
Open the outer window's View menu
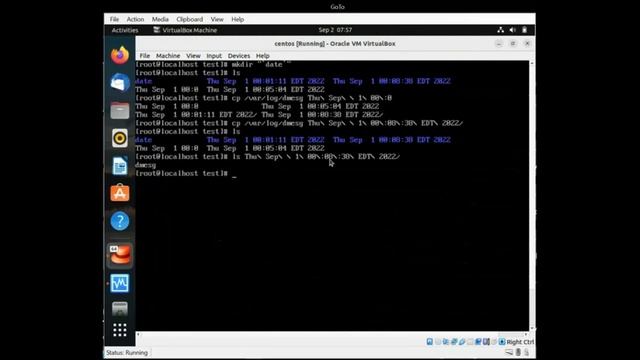(217, 19)
